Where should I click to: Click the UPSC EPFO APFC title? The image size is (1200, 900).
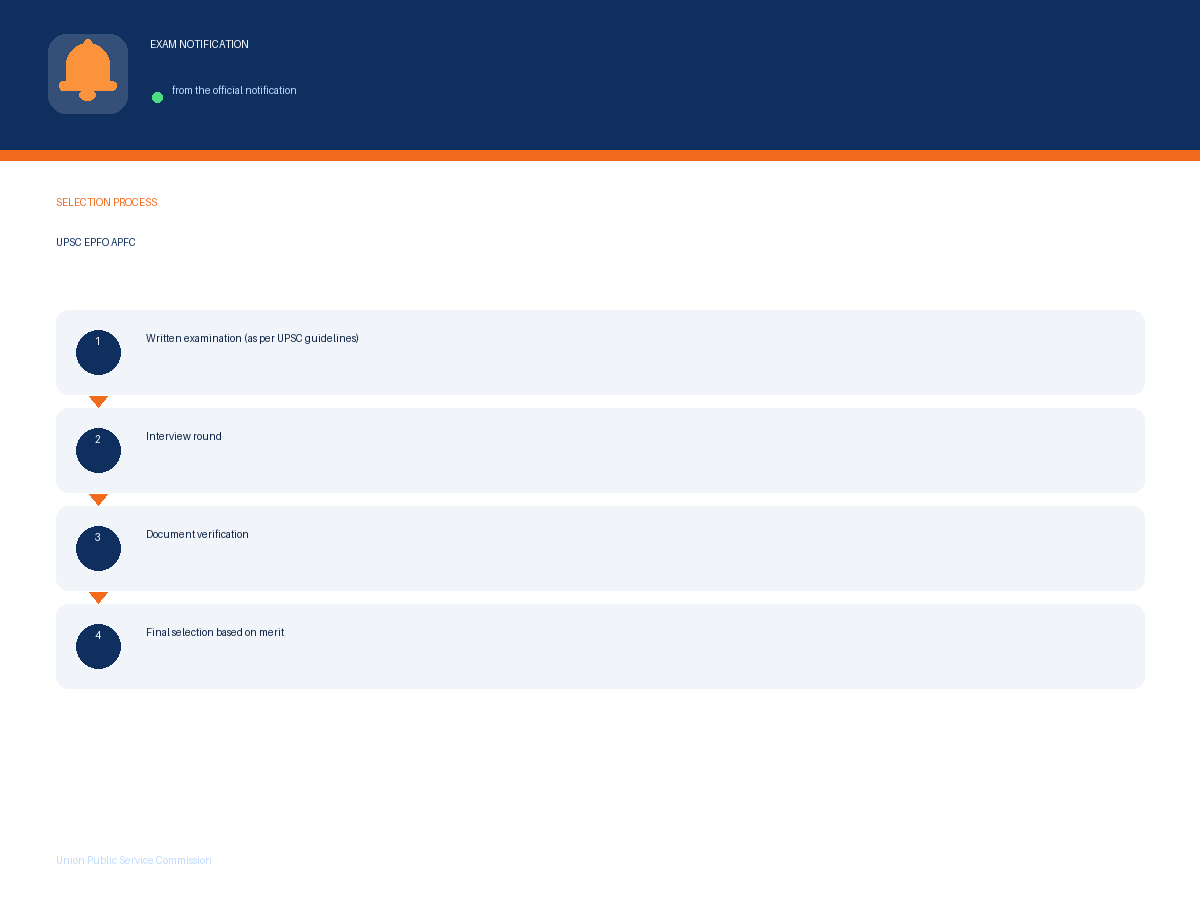click(96, 243)
